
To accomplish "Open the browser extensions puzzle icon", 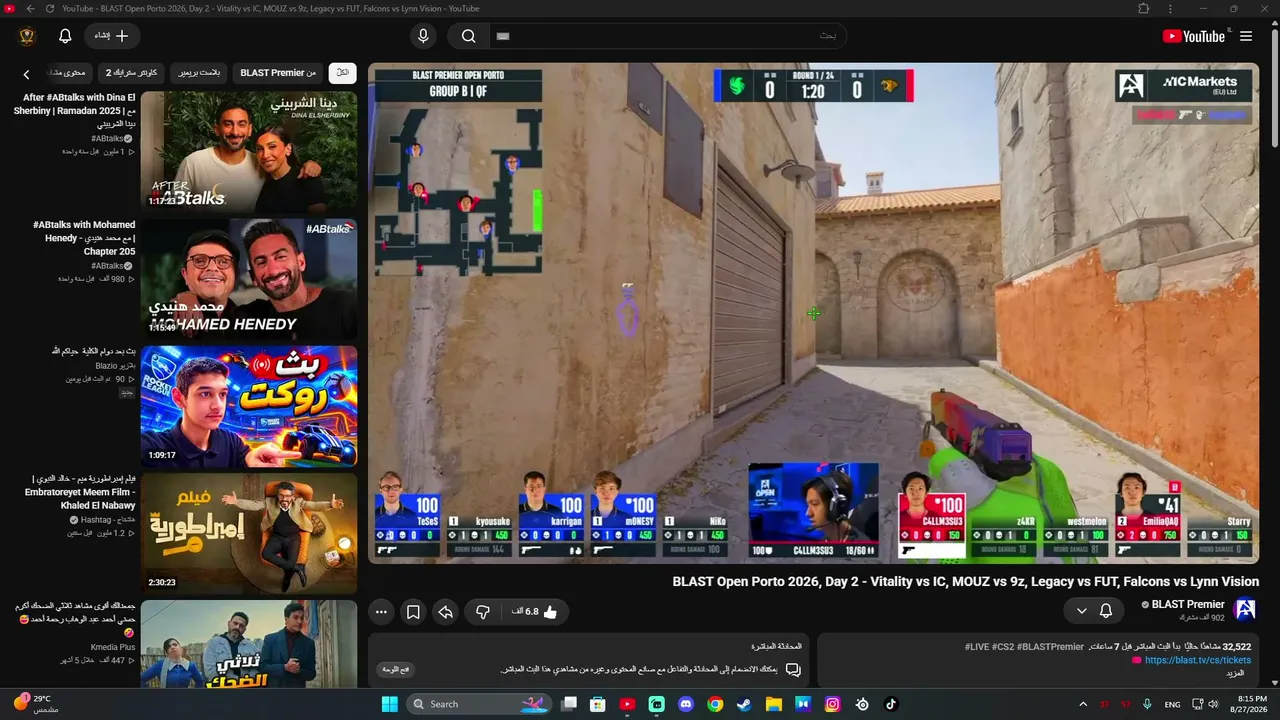I will click(1144, 9).
